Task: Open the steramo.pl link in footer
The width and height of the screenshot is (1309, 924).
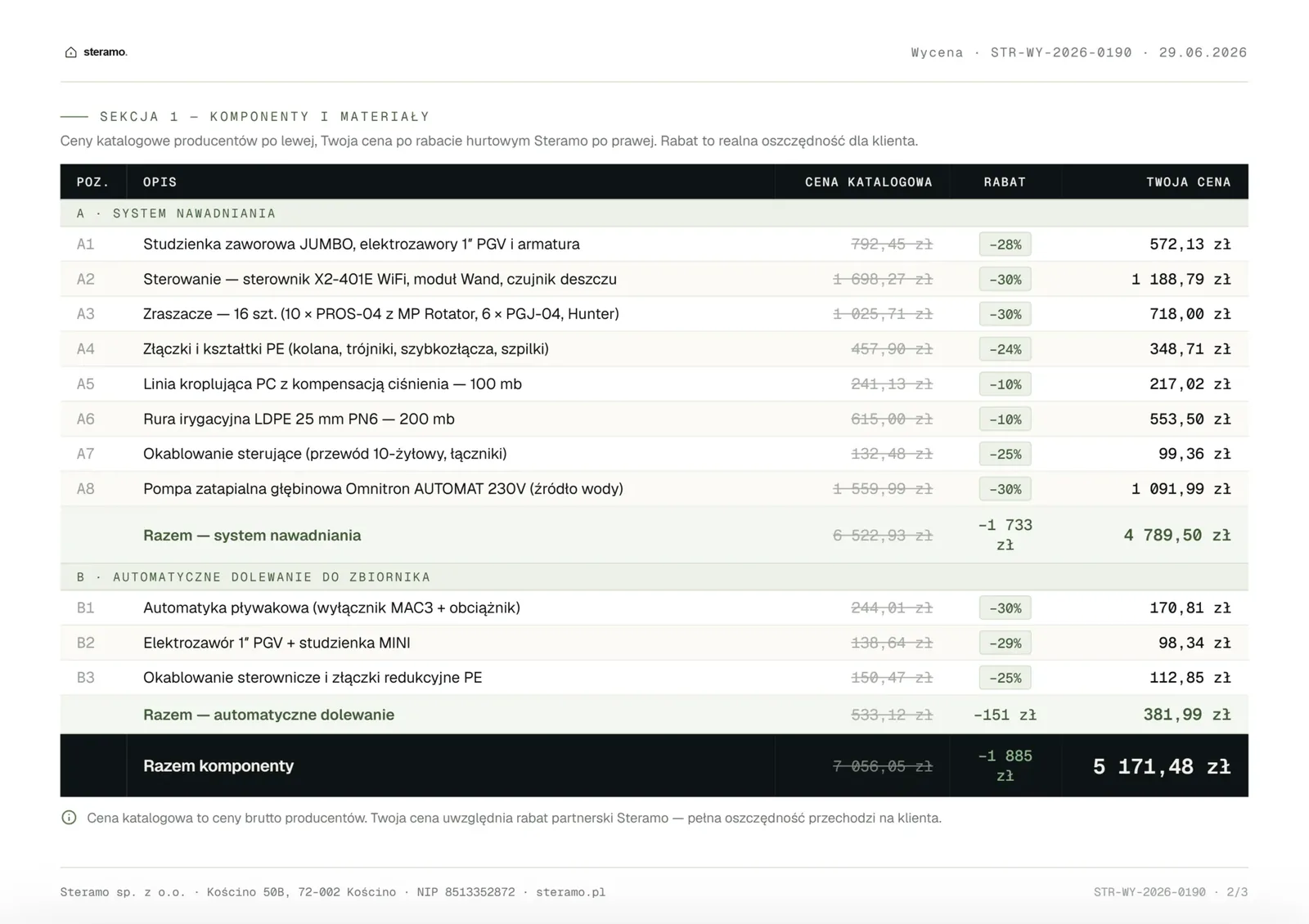Action: pos(570,892)
